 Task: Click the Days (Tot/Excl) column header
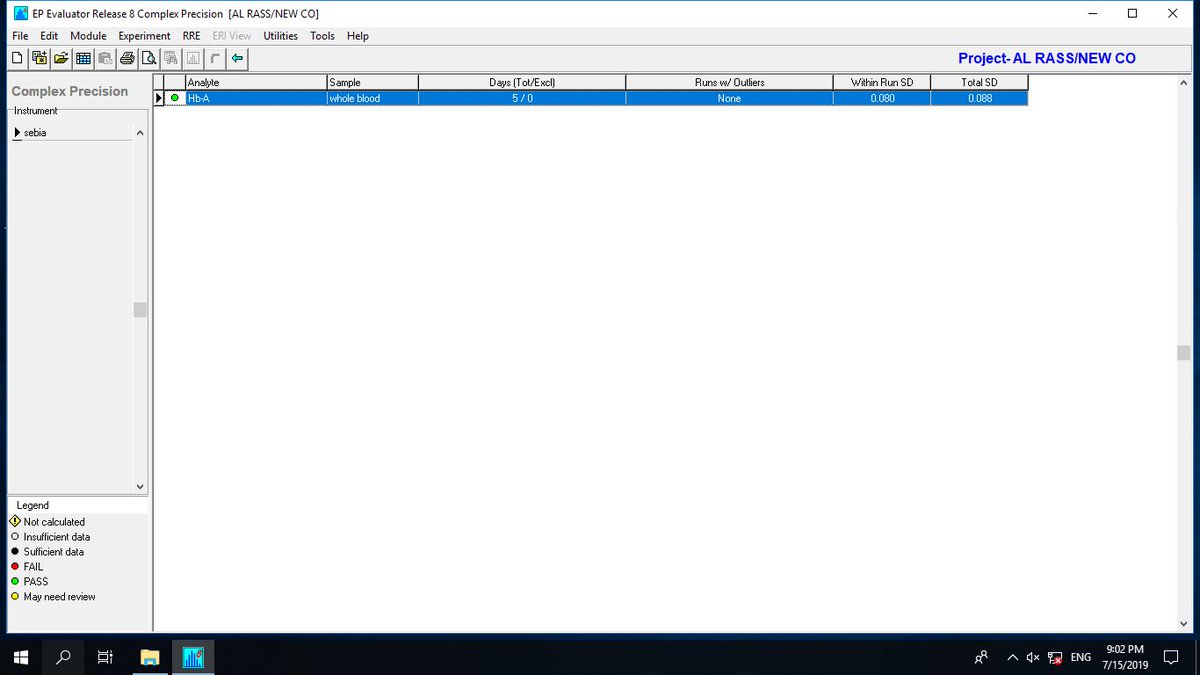click(x=522, y=82)
